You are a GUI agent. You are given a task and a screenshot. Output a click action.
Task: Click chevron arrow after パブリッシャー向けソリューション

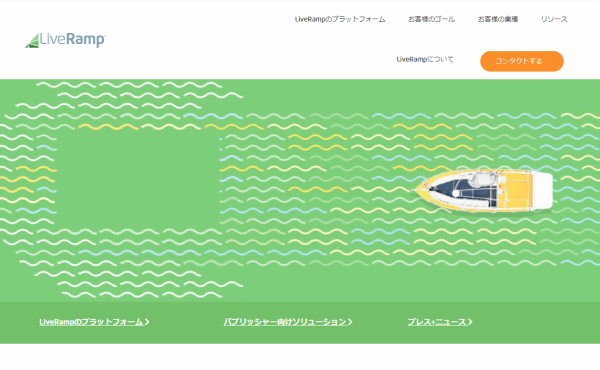pos(350,322)
